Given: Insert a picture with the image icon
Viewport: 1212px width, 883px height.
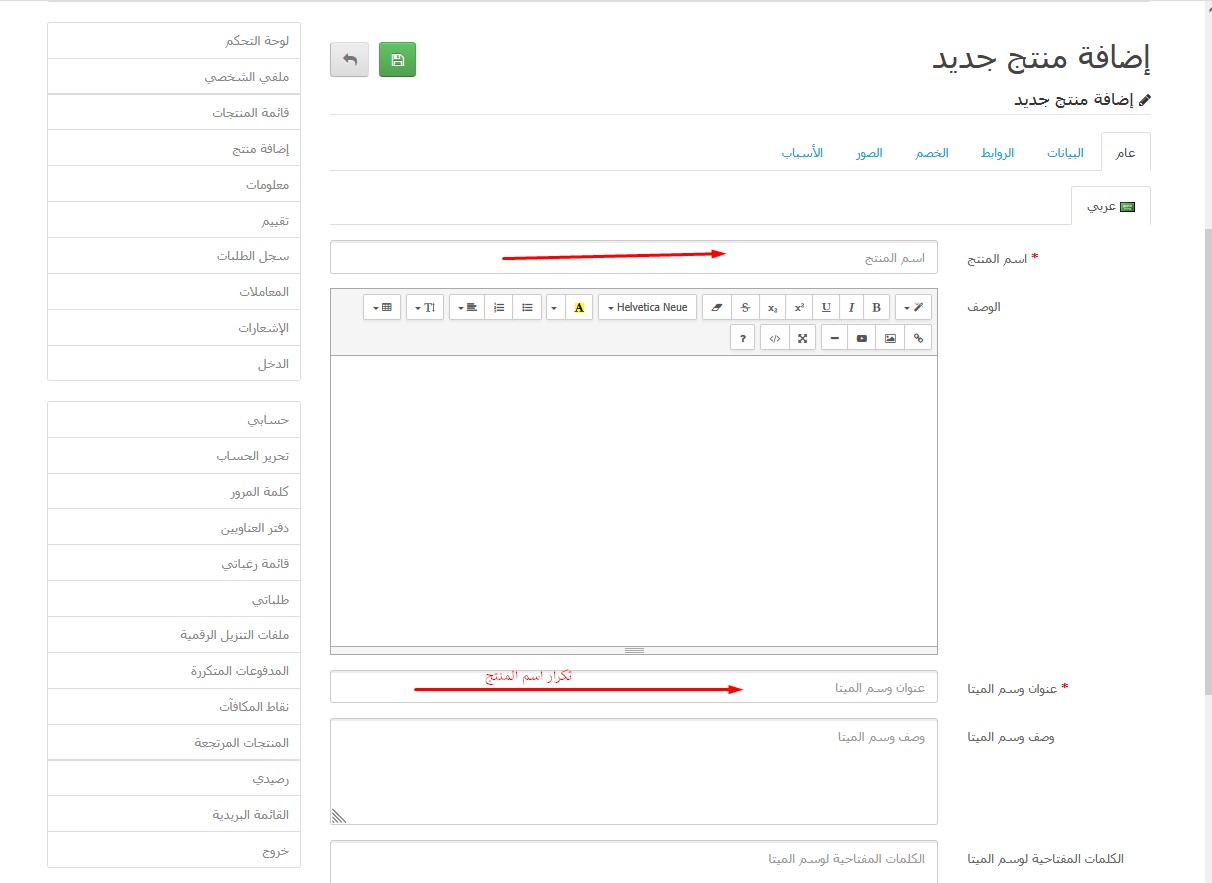Looking at the screenshot, I should pos(889,338).
